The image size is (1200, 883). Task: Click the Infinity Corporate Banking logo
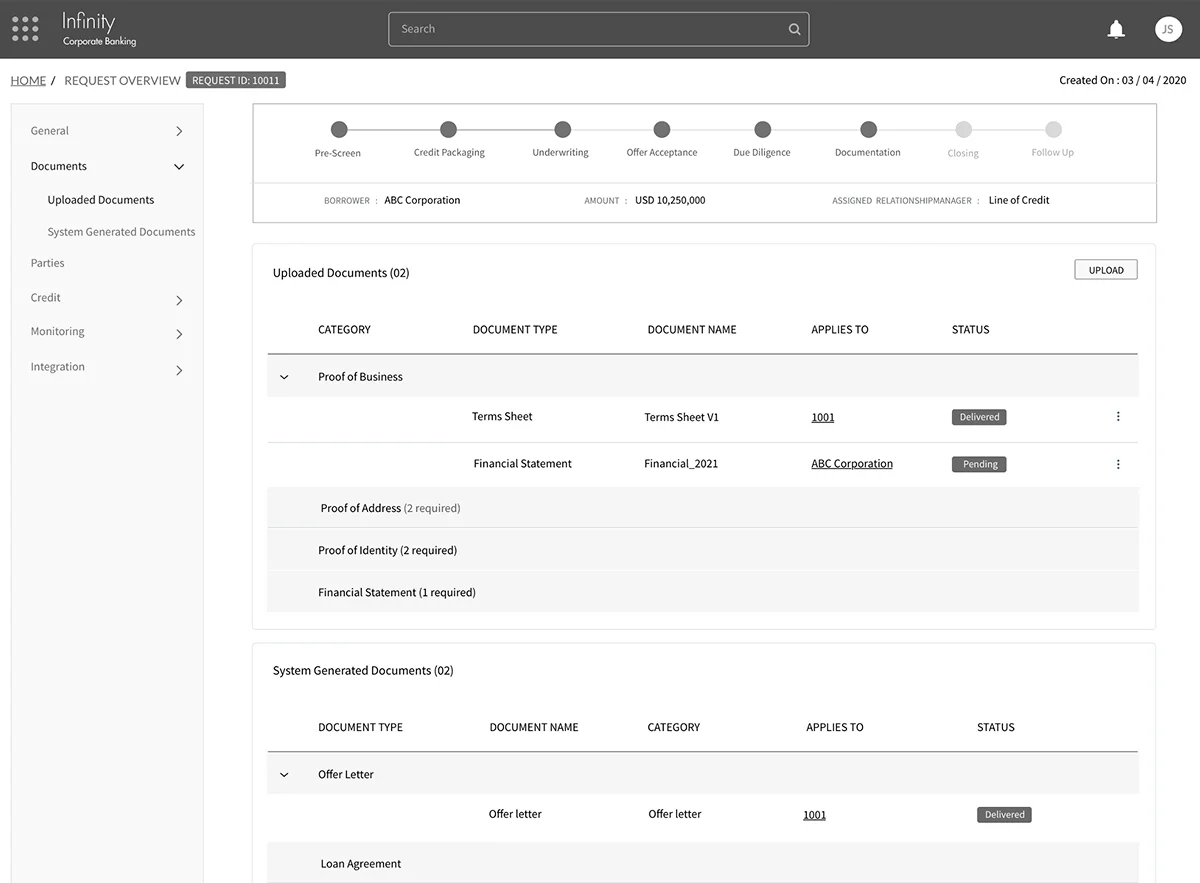coord(99,28)
